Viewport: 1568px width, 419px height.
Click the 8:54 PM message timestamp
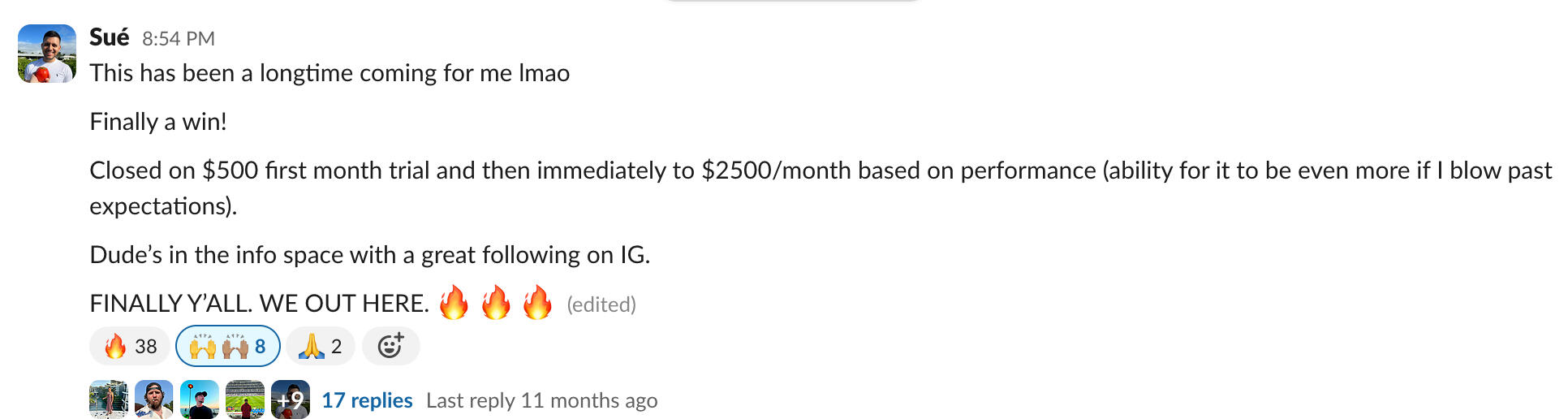[x=179, y=39]
